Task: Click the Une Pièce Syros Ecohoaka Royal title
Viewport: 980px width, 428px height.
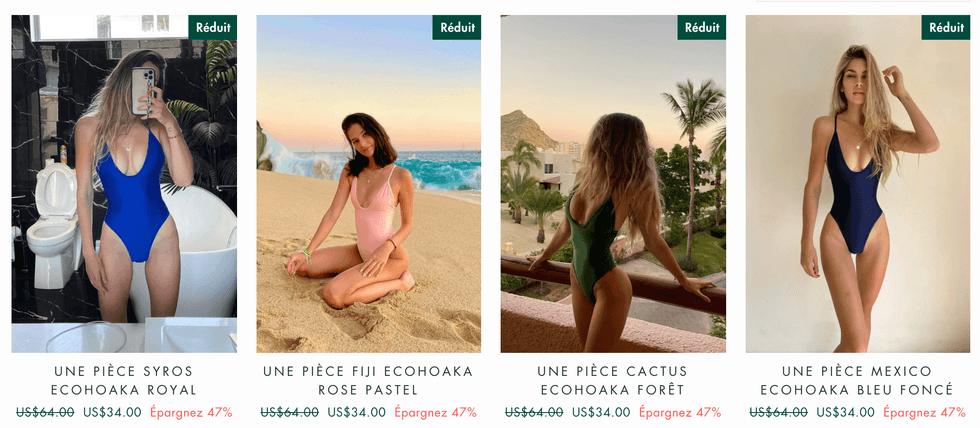Action: click(x=124, y=381)
